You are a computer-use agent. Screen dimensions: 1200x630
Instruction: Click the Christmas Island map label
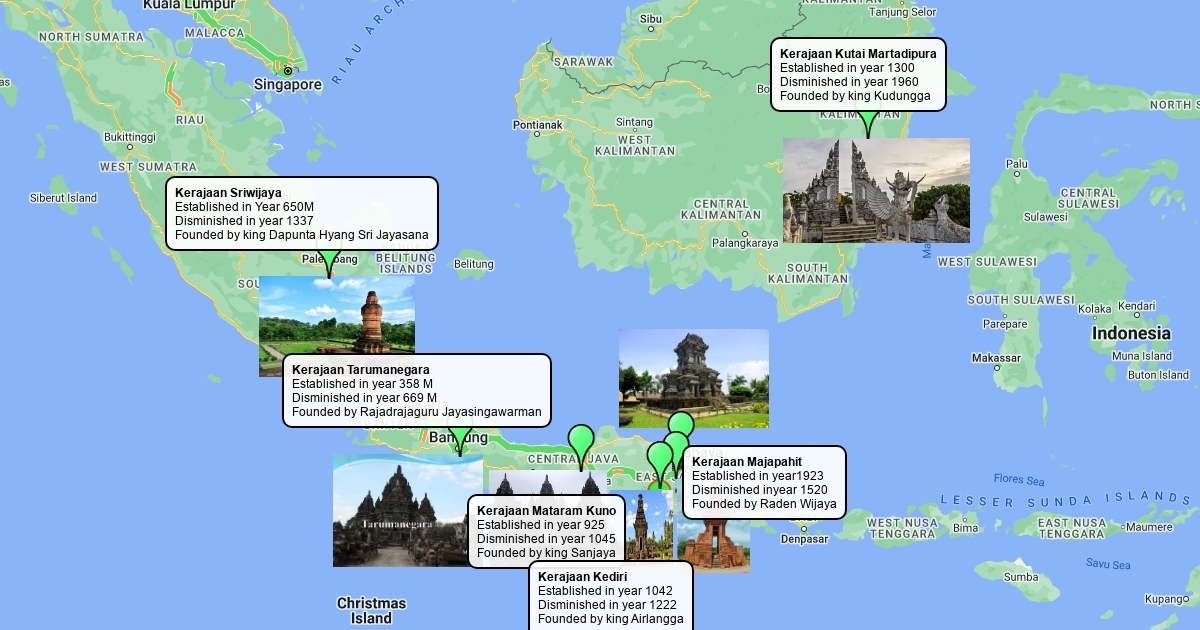coord(371,610)
